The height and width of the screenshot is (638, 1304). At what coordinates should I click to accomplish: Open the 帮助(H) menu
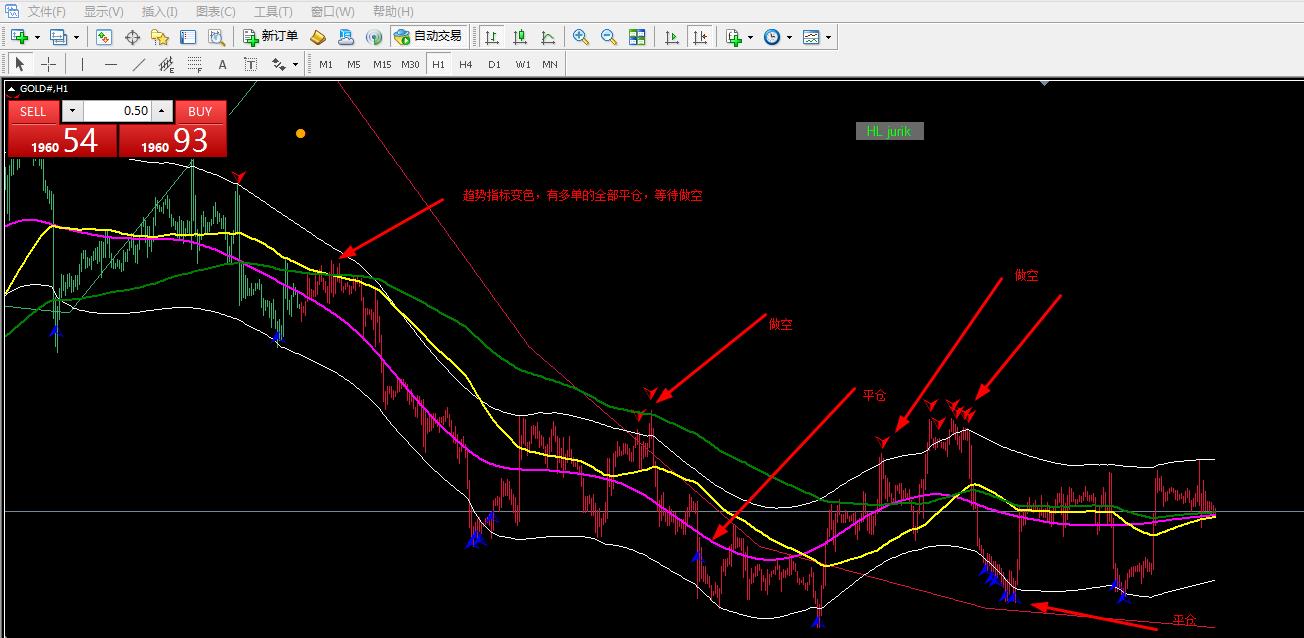click(393, 12)
